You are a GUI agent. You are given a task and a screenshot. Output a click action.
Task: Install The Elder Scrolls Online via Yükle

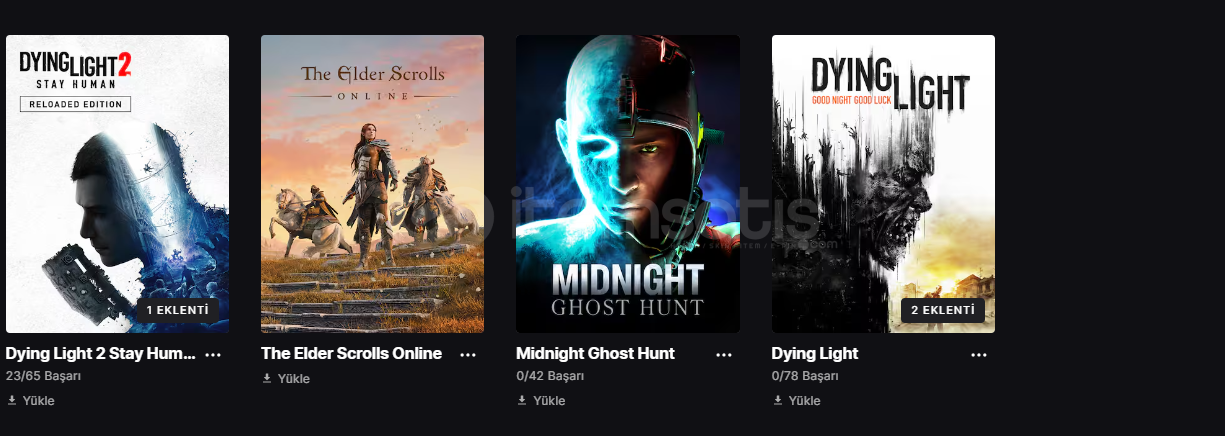coord(294,378)
